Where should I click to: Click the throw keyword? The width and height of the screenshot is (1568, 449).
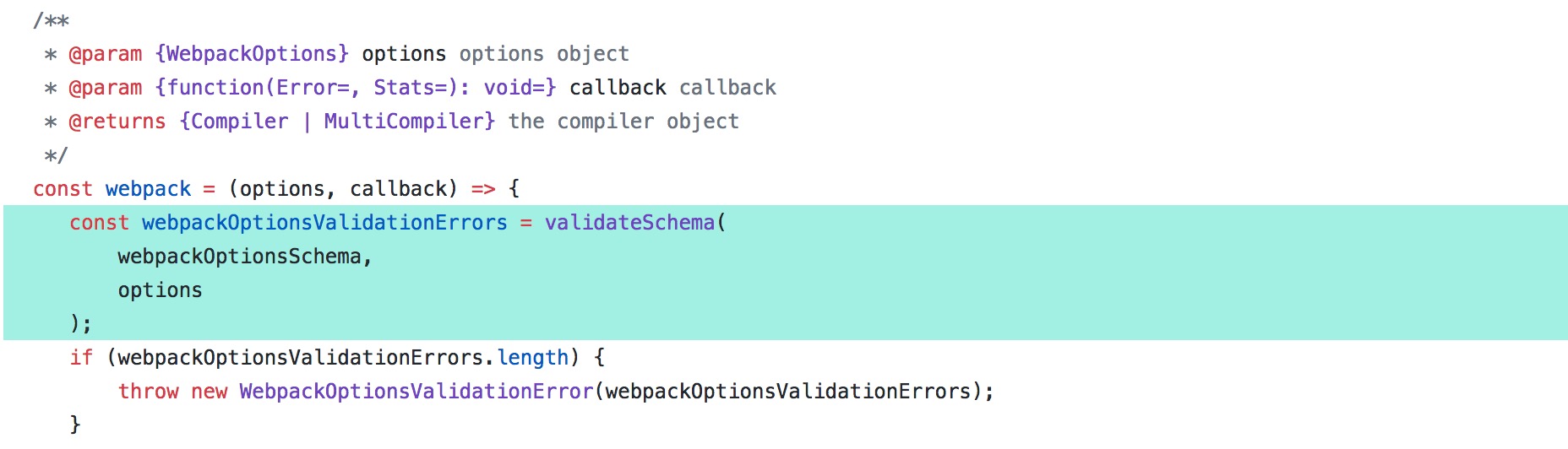[148, 392]
